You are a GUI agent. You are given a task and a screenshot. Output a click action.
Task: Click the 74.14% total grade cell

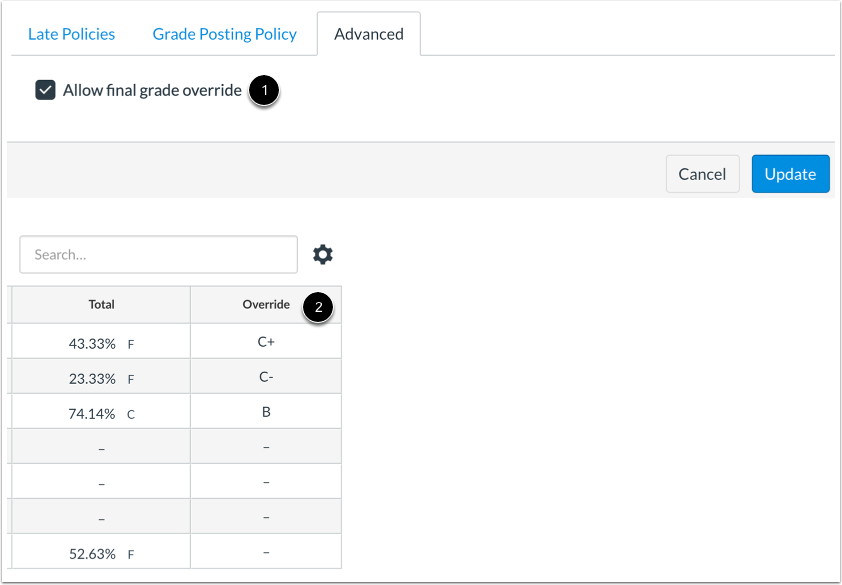click(101, 411)
